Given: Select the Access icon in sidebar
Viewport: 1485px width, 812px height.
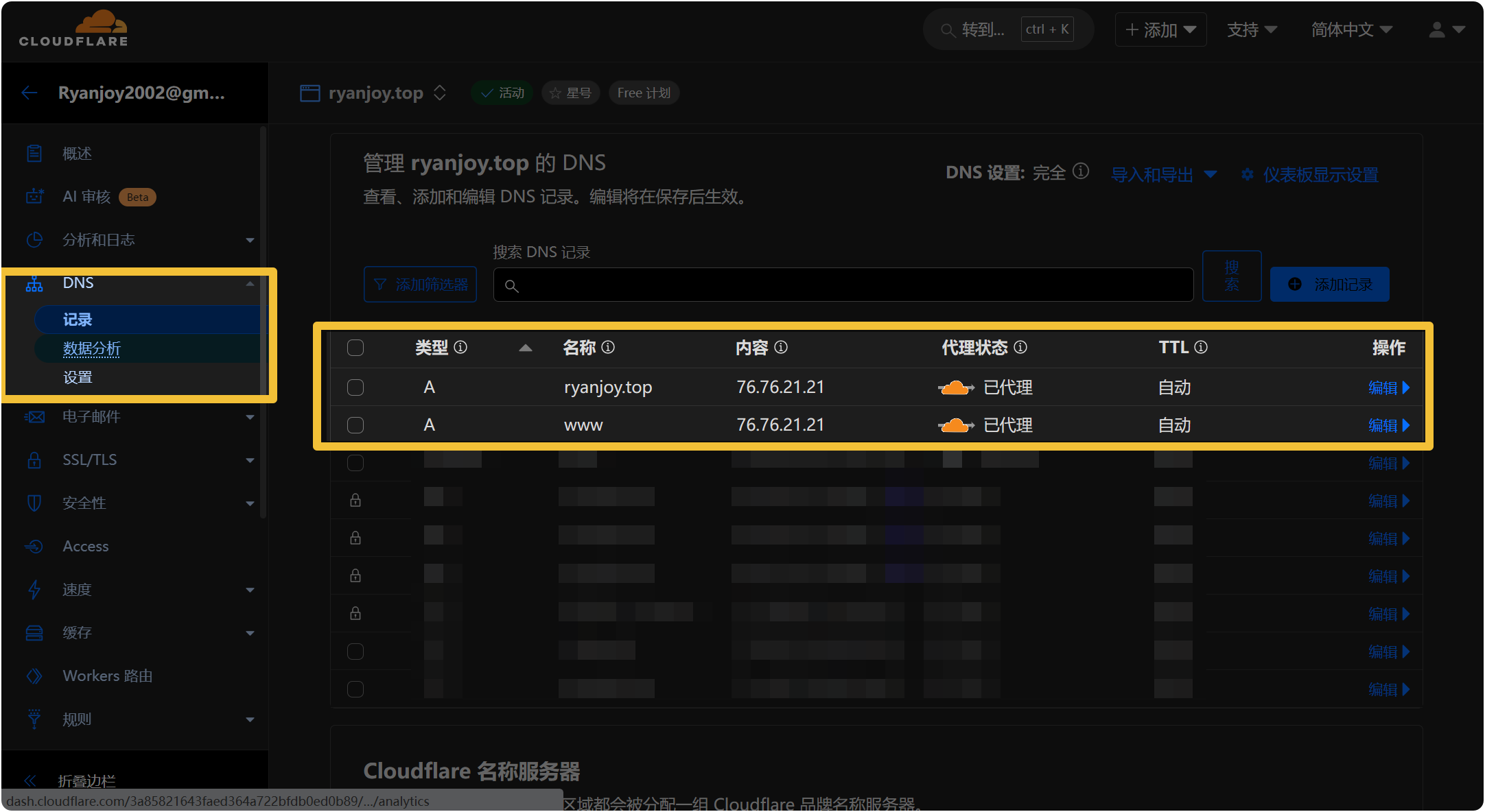Looking at the screenshot, I should (34, 546).
